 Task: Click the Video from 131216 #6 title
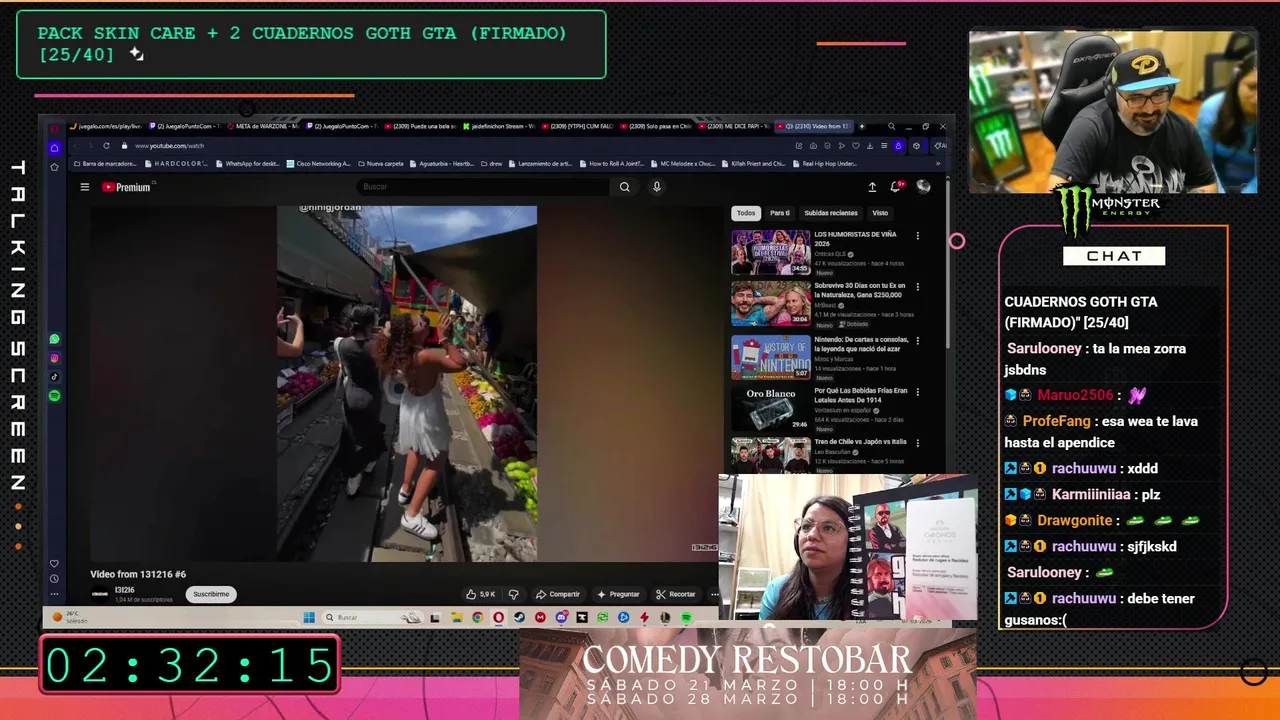138,574
